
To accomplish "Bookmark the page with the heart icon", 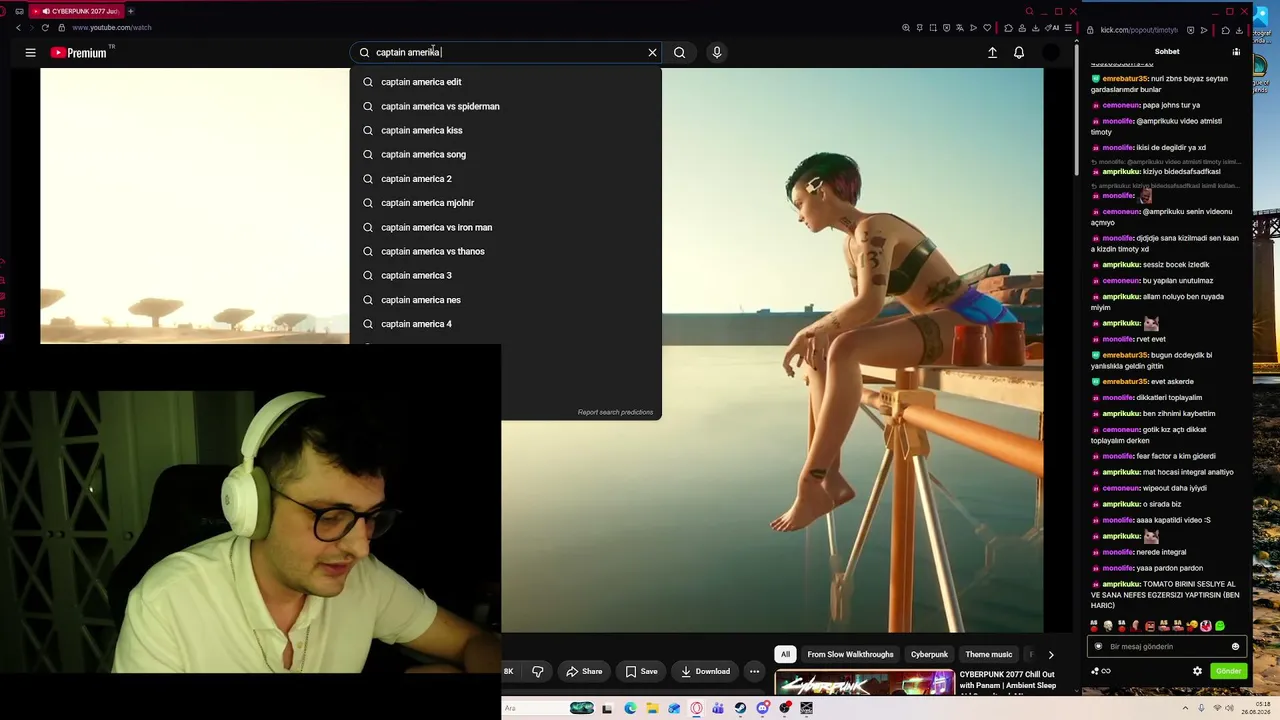I will pos(987,28).
